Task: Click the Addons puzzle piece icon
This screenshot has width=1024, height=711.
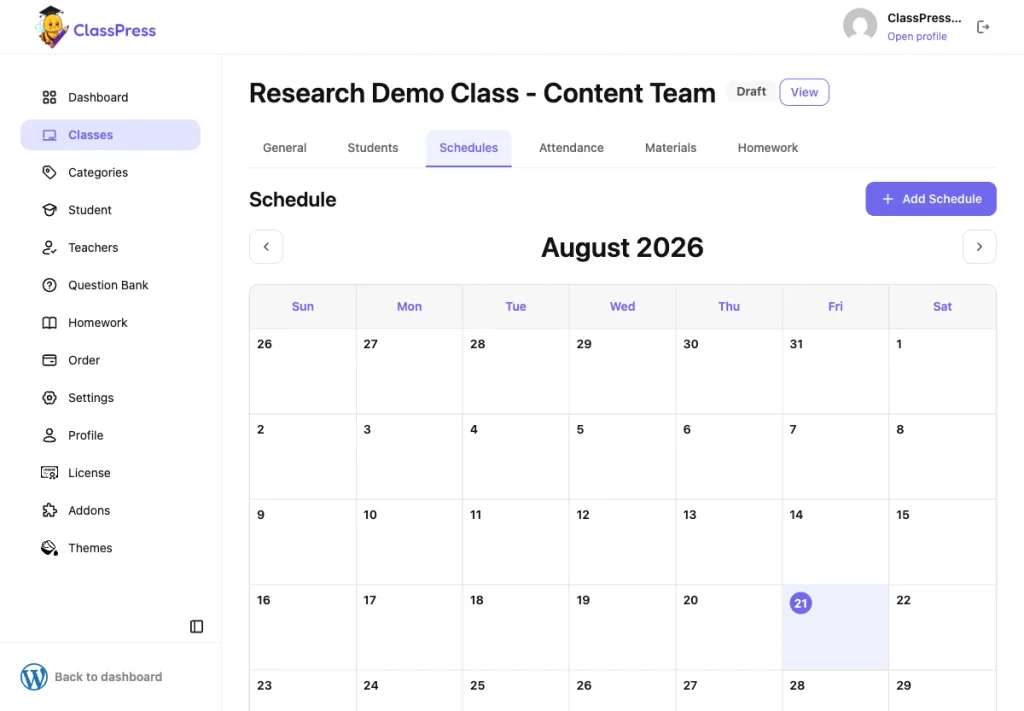Action: click(x=50, y=511)
